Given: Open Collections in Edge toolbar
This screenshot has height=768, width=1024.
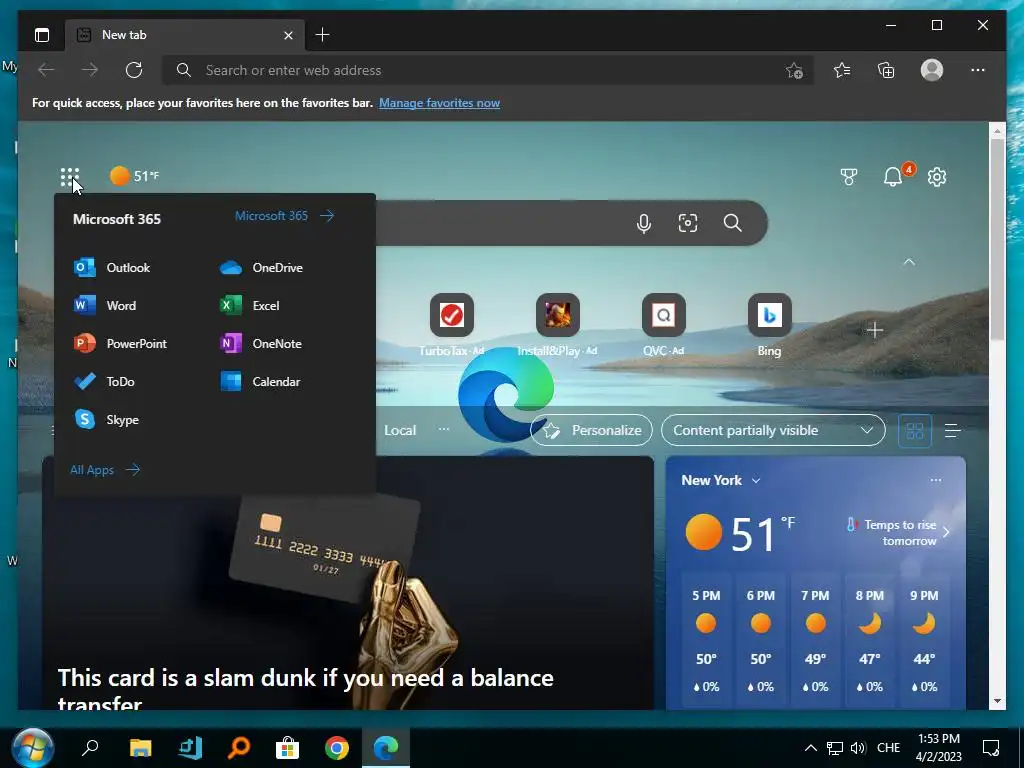Looking at the screenshot, I should click(x=886, y=70).
